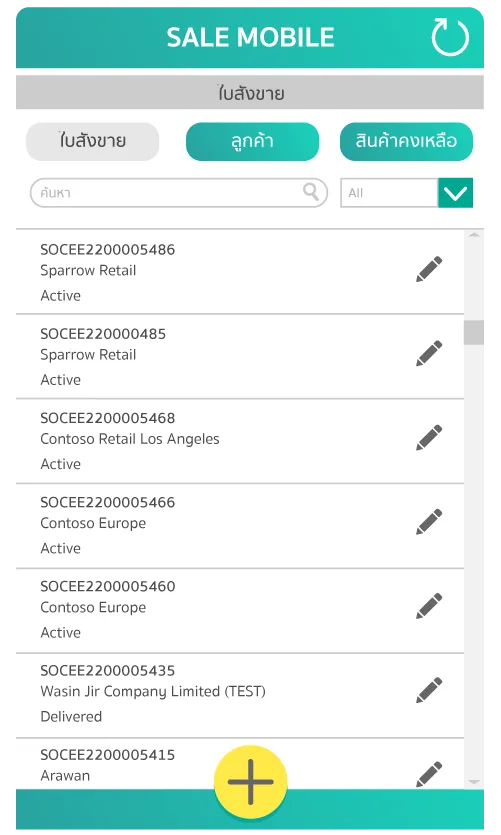Open the All filter combo box

click(407, 193)
